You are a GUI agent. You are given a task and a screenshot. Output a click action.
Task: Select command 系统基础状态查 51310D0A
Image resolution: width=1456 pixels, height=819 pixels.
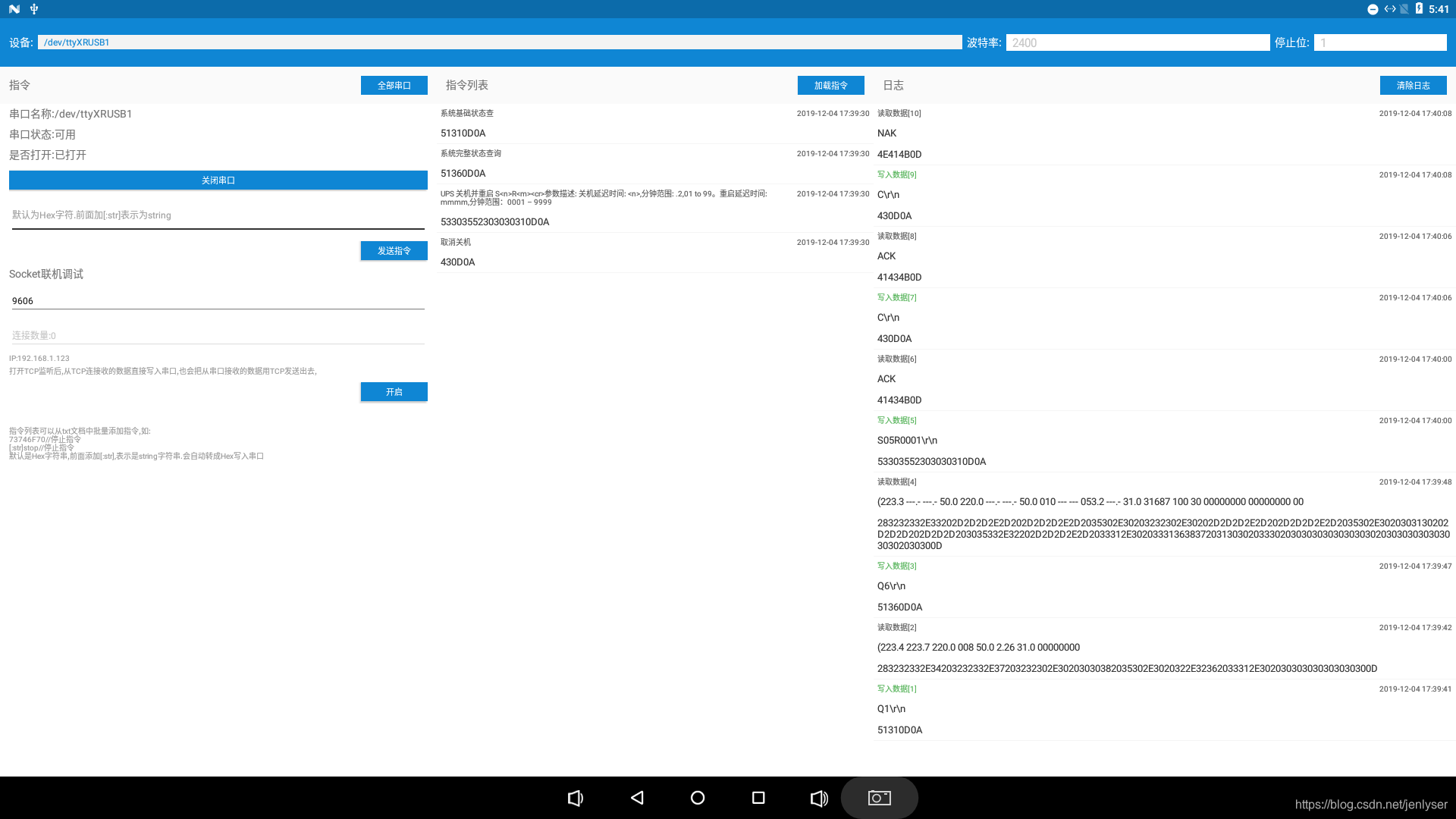tap(655, 124)
